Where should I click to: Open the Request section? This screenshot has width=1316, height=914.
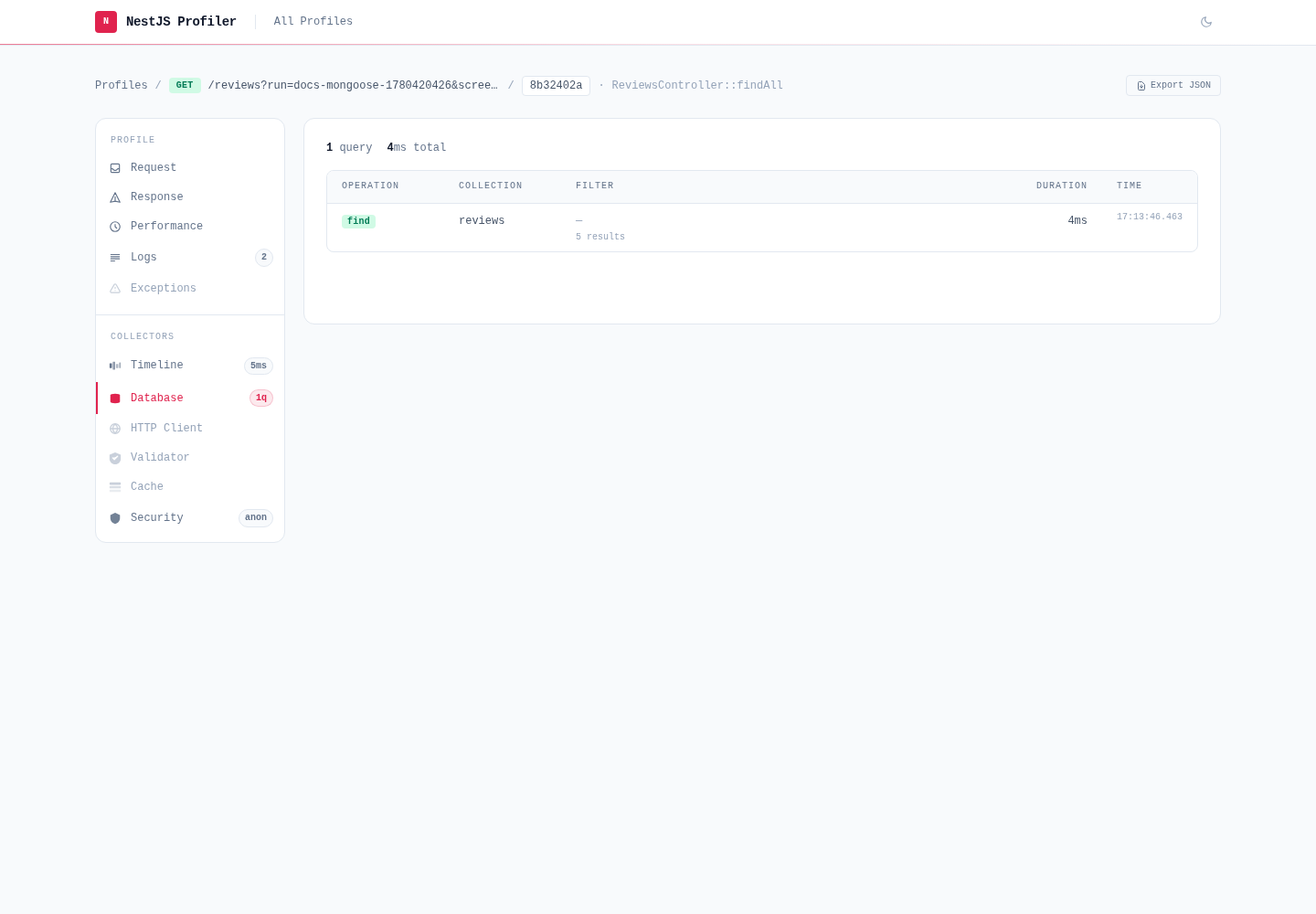[190, 168]
